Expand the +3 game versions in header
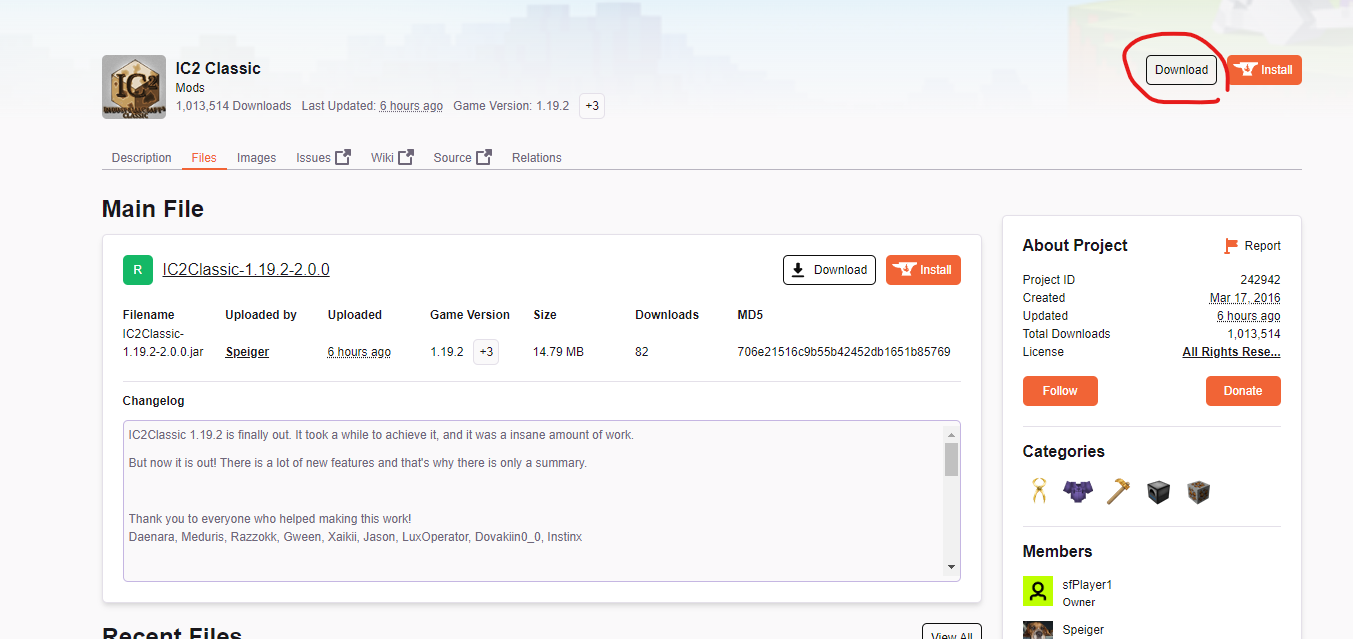 (592, 106)
